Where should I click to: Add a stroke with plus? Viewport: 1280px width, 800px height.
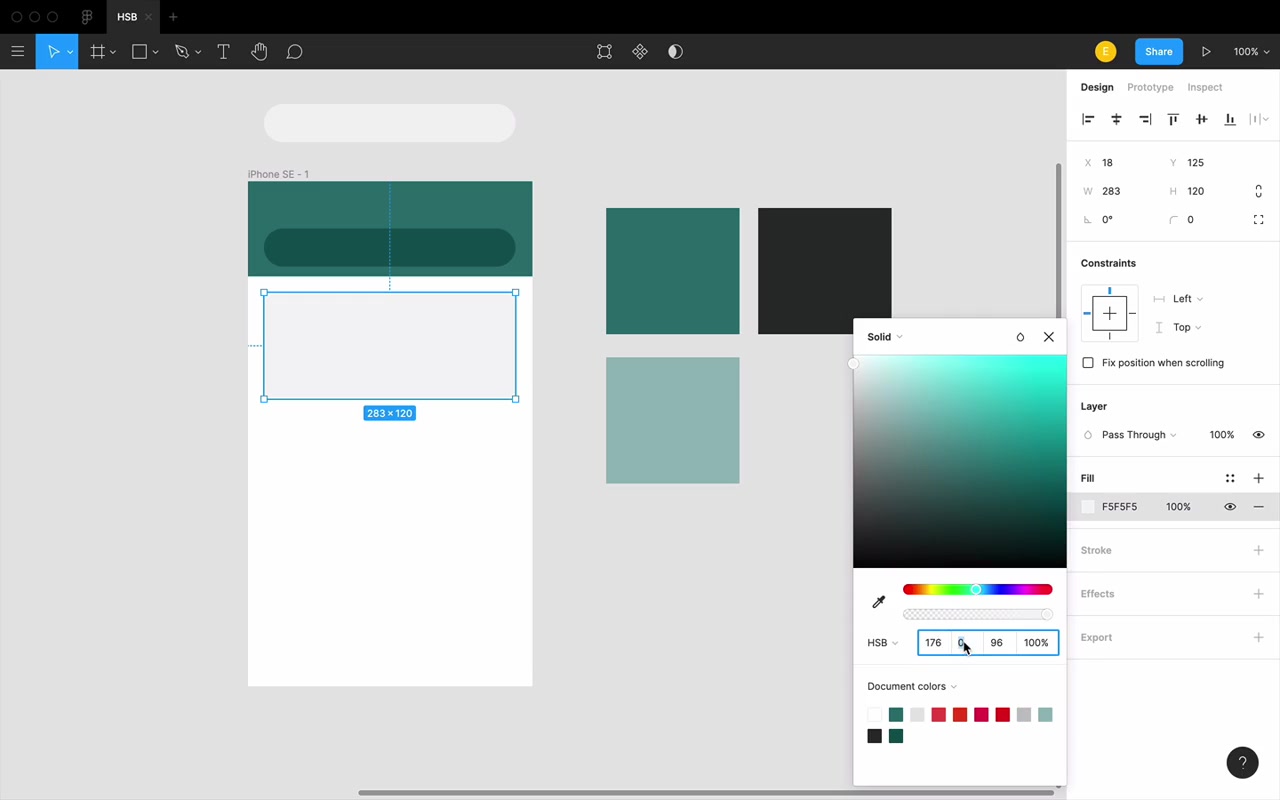tap(1258, 550)
